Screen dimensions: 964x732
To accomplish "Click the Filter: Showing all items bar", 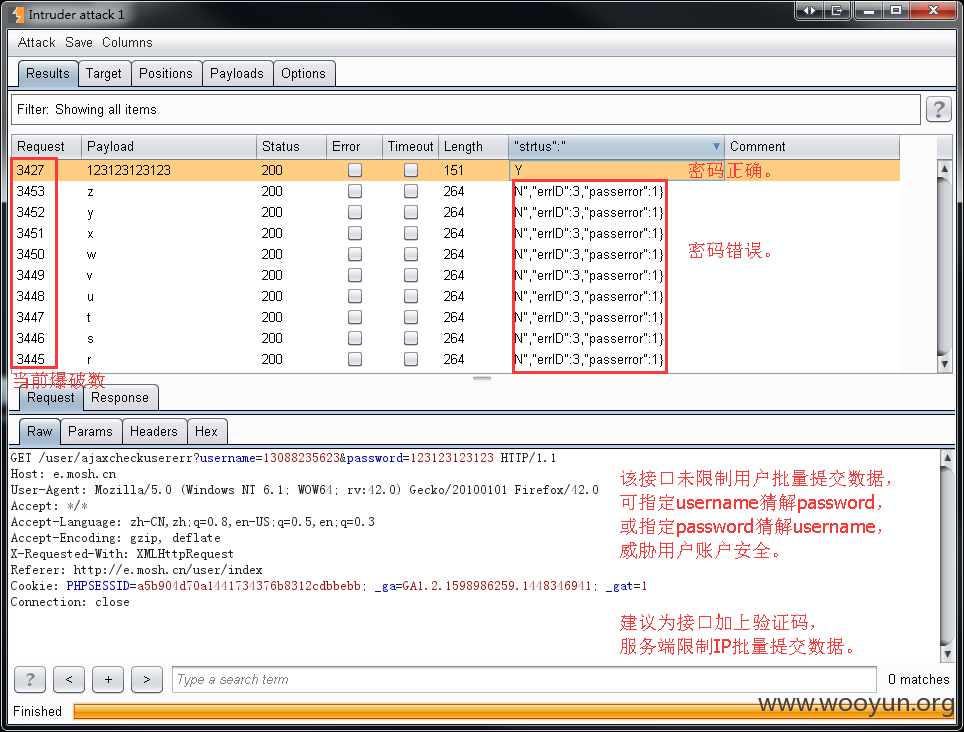I will click(x=465, y=109).
